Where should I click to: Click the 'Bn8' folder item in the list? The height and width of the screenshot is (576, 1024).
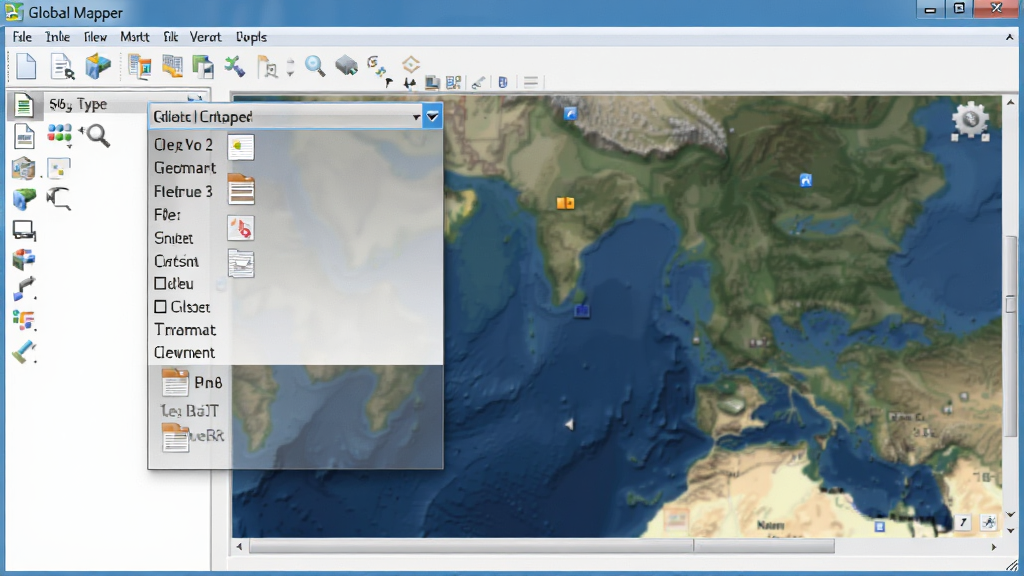pos(192,383)
